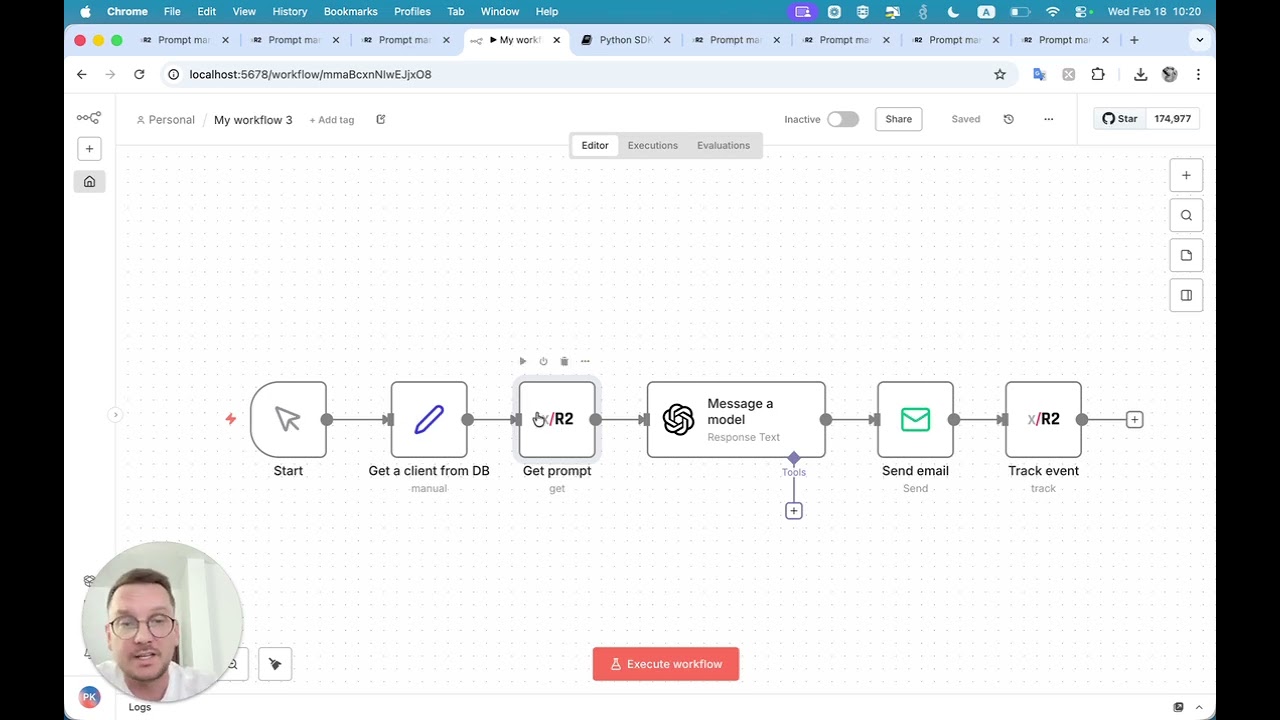1280x720 pixels.
Task: Open the Send email node
Action: (x=915, y=419)
